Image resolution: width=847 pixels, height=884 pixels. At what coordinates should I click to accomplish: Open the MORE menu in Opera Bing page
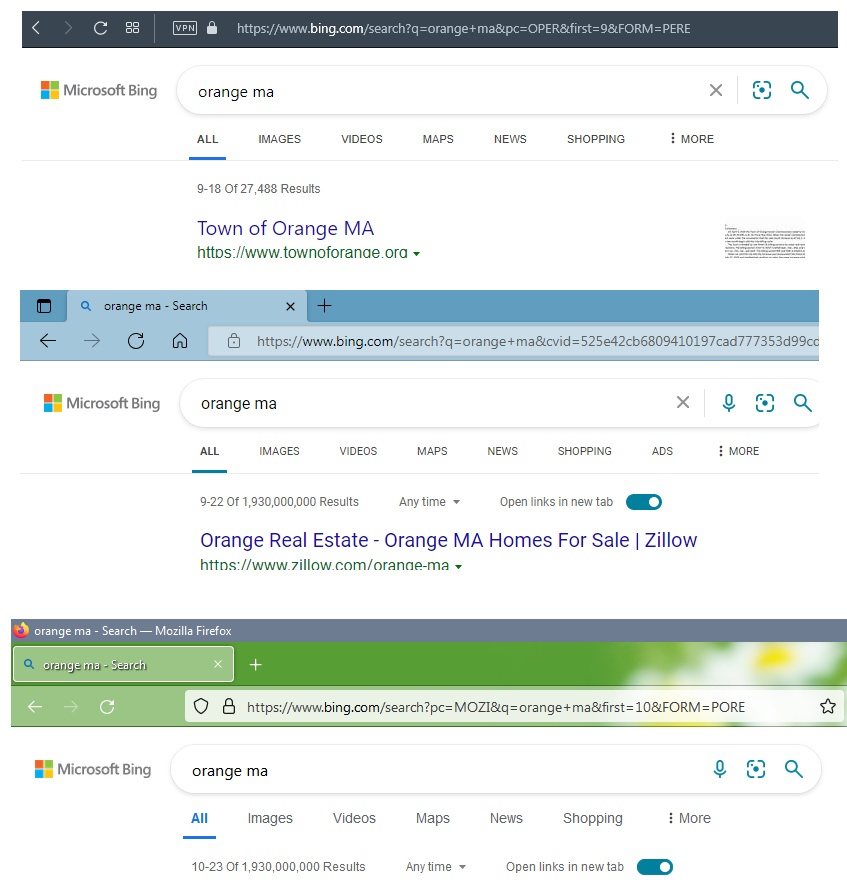[x=691, y=139]
